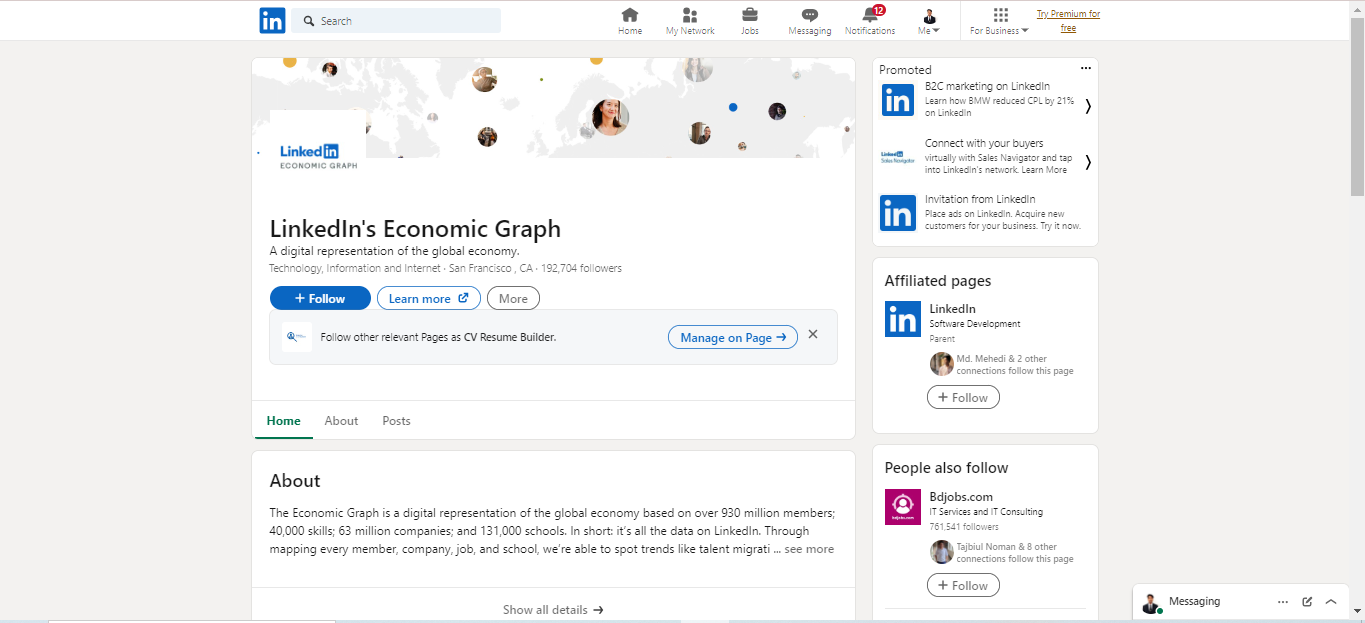Switch to the Posts tab

point(396,421)
